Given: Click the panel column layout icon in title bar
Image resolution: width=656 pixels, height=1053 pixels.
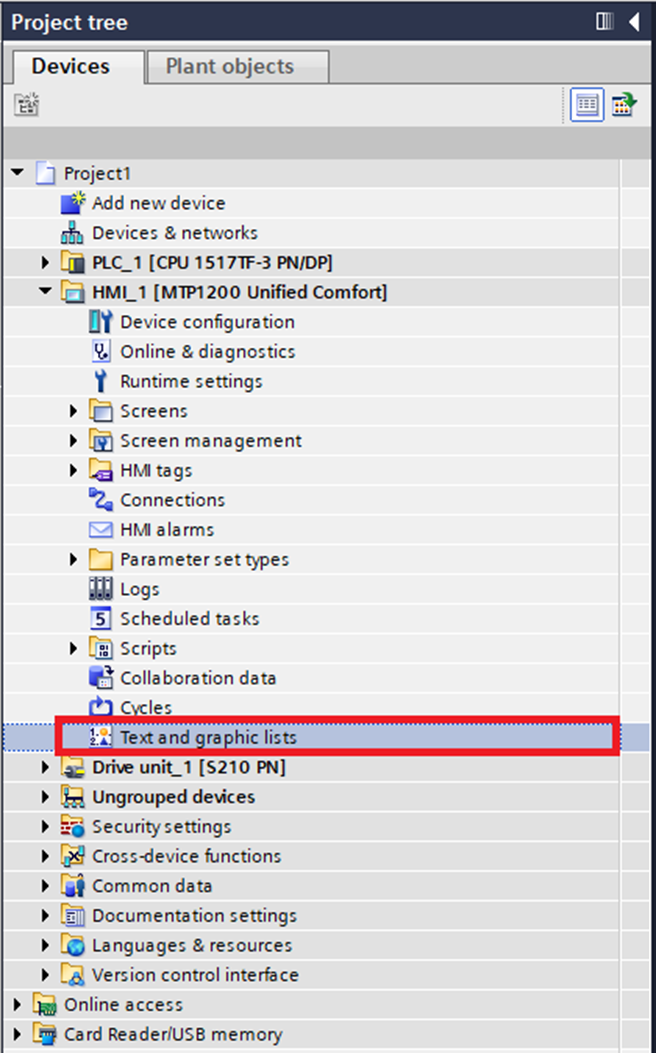Looking at the screenshot, I should tap(605, 22).
